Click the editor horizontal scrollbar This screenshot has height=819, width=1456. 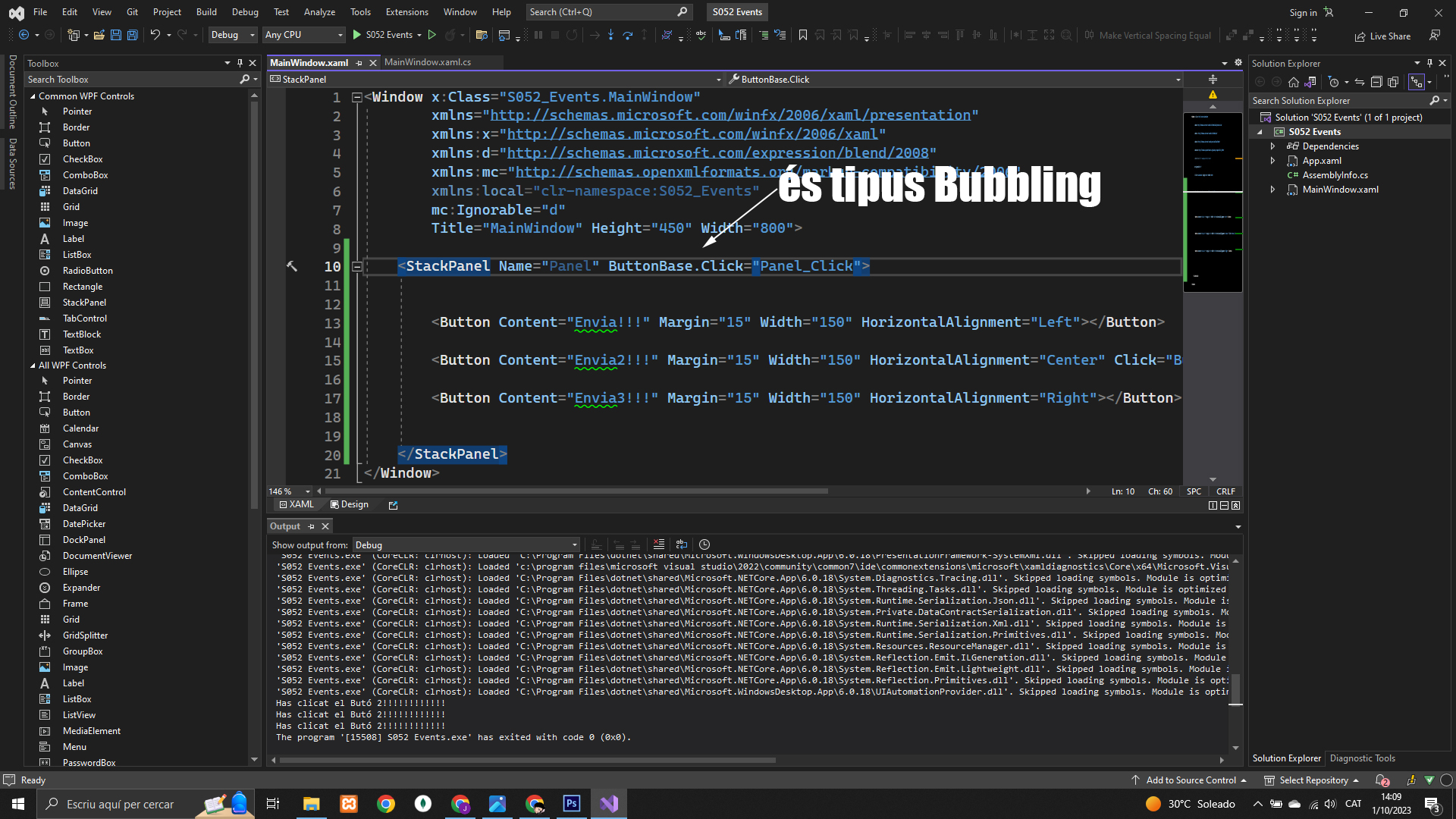point(576,491)
